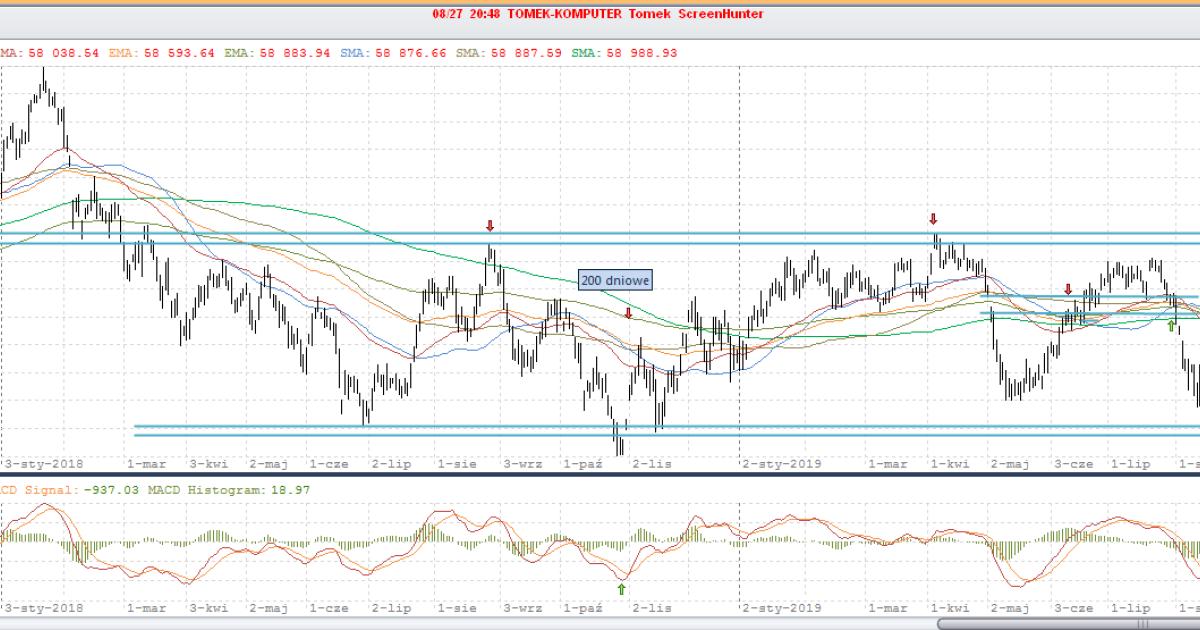Click the 1-kwi date label on the MACD axis

(949, 607)
